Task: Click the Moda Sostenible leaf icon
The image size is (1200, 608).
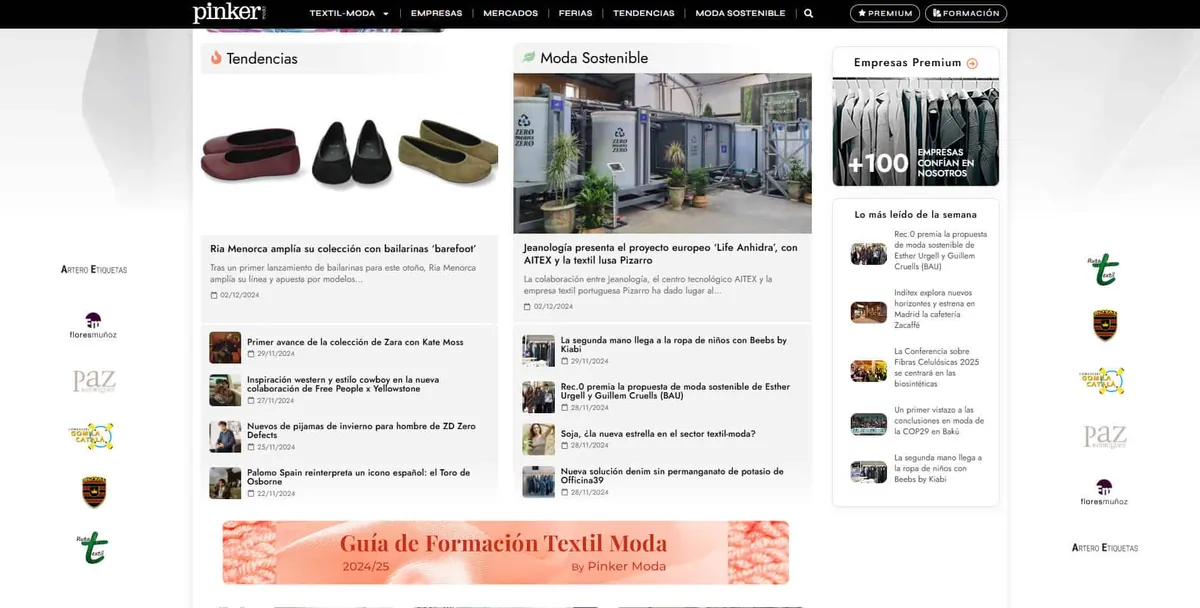Action: tap(529, 58)
